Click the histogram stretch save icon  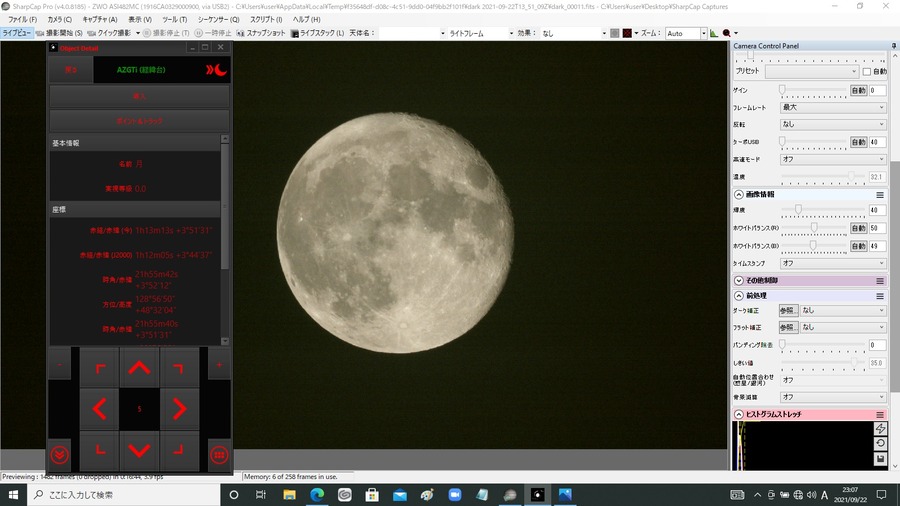(x=880, y=459)
